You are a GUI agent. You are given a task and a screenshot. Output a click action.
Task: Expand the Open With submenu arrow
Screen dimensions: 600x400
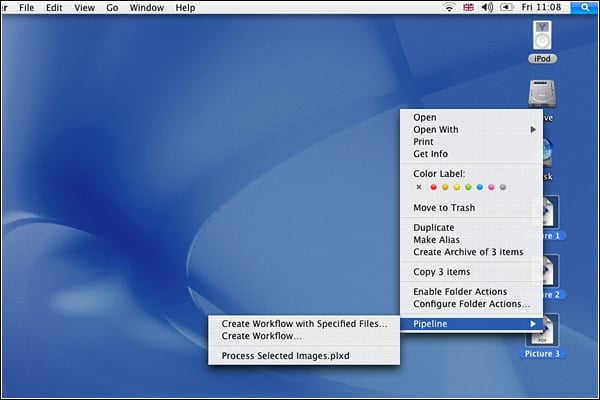tap(533, 130)
